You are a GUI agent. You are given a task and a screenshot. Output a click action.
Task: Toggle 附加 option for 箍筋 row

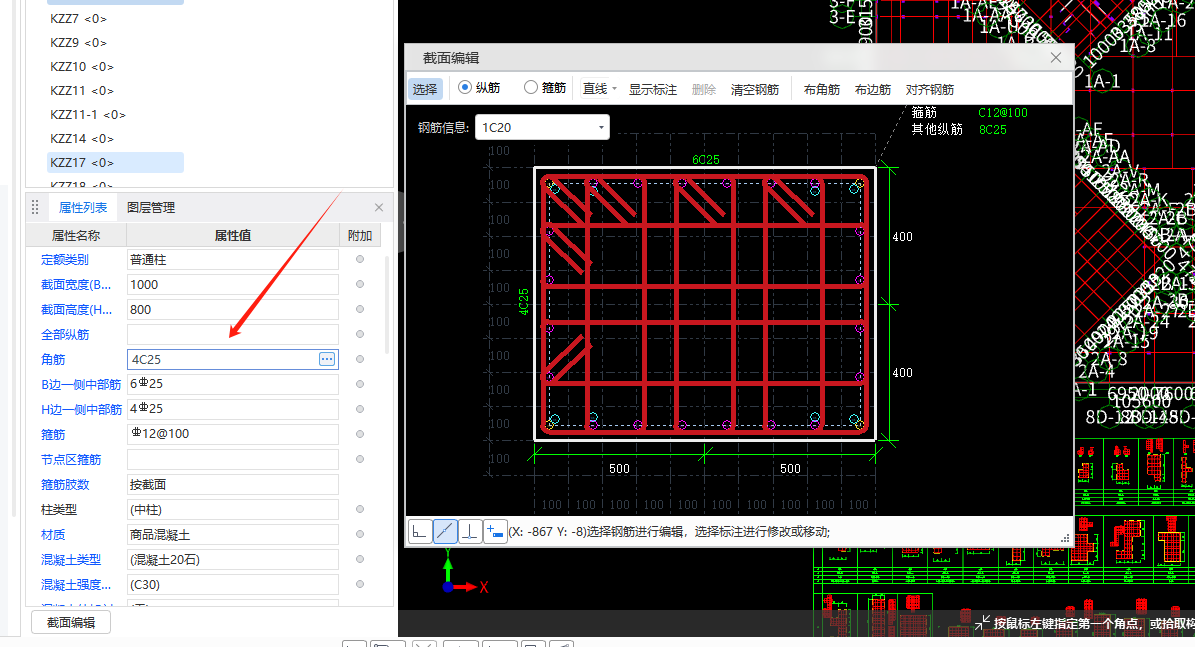tap(360, 434)
